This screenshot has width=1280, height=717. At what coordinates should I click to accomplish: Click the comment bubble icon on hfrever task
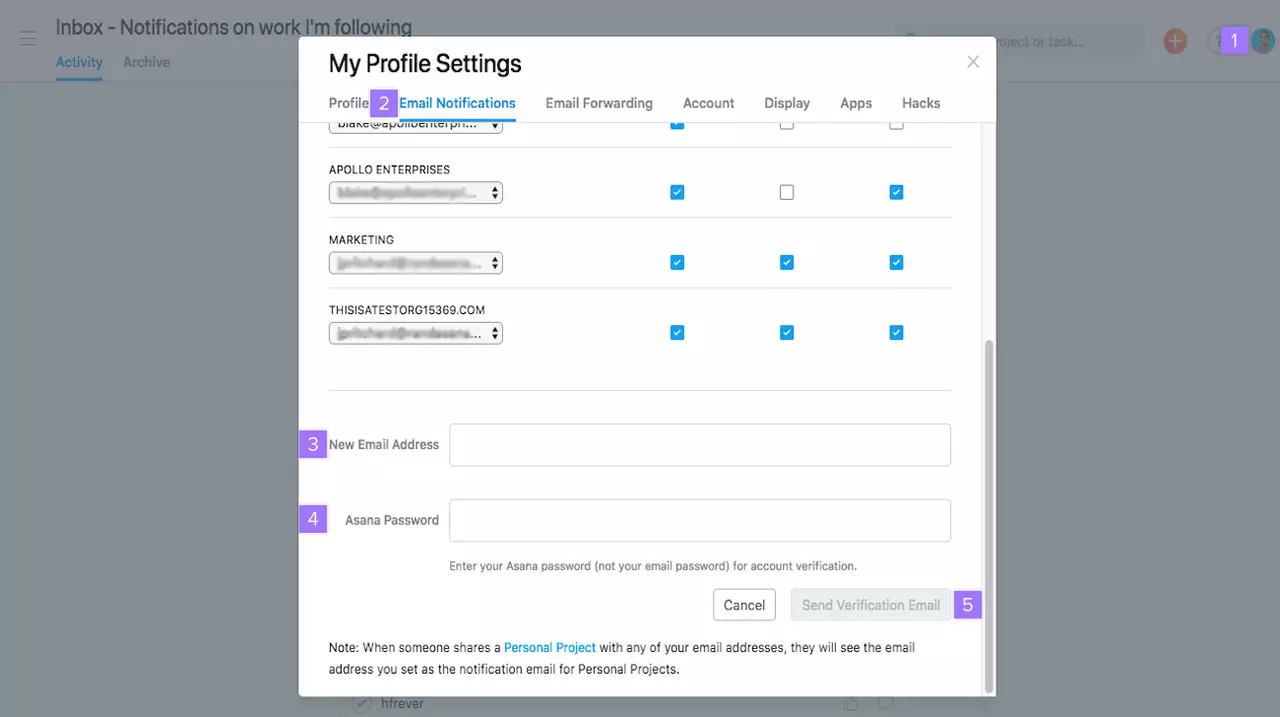tap(885, 704)
